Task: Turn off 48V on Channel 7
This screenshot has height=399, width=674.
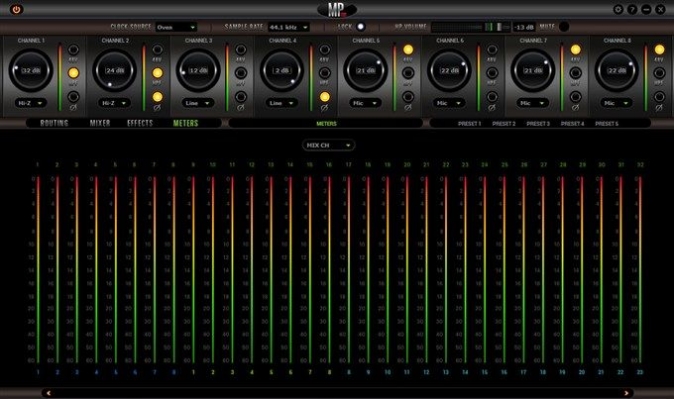Action: coord(576,49)
